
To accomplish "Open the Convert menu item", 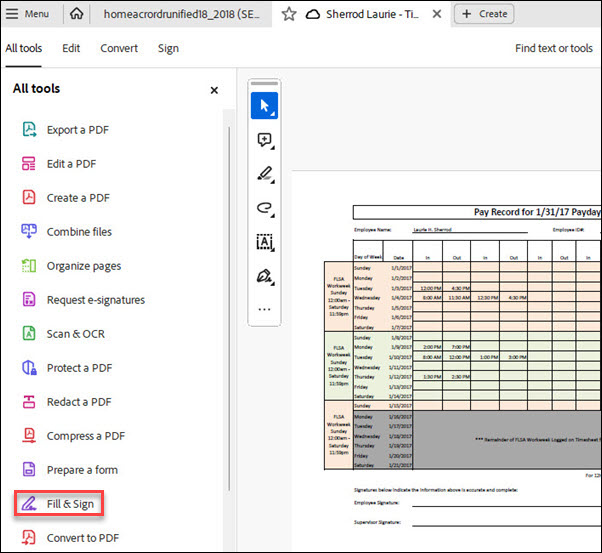I will [x=119, y=48].
